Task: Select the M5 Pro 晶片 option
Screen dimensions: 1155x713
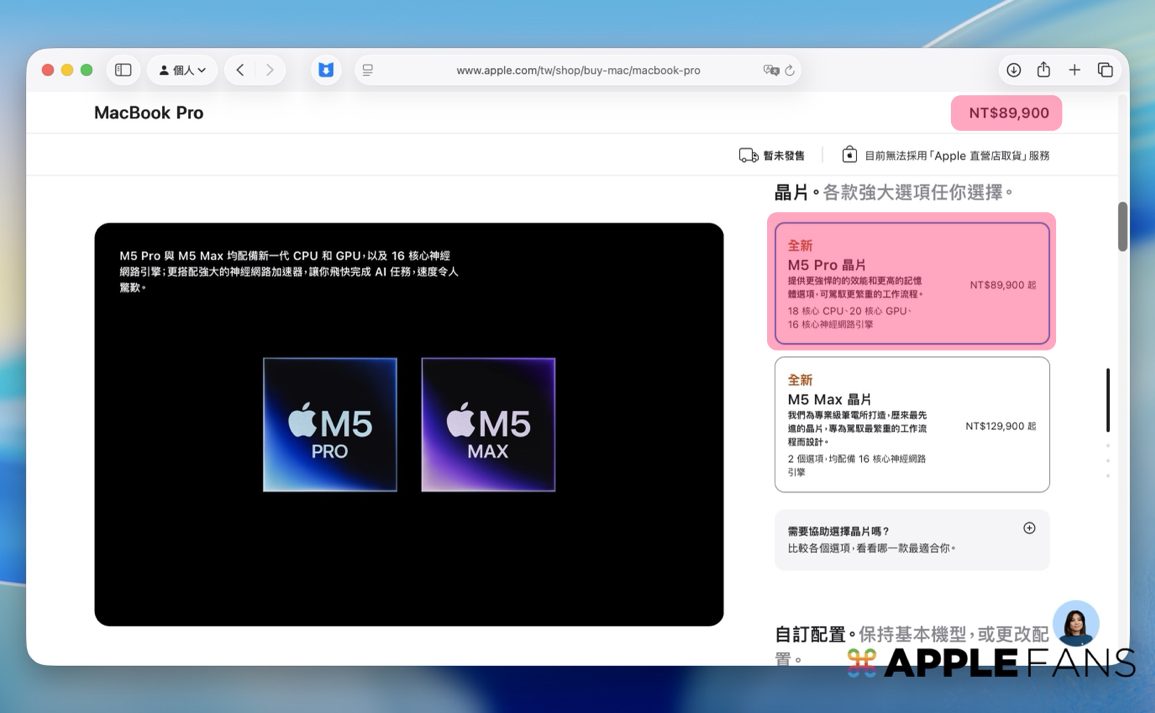Action: pyautogui.click(x=911, y=284)
